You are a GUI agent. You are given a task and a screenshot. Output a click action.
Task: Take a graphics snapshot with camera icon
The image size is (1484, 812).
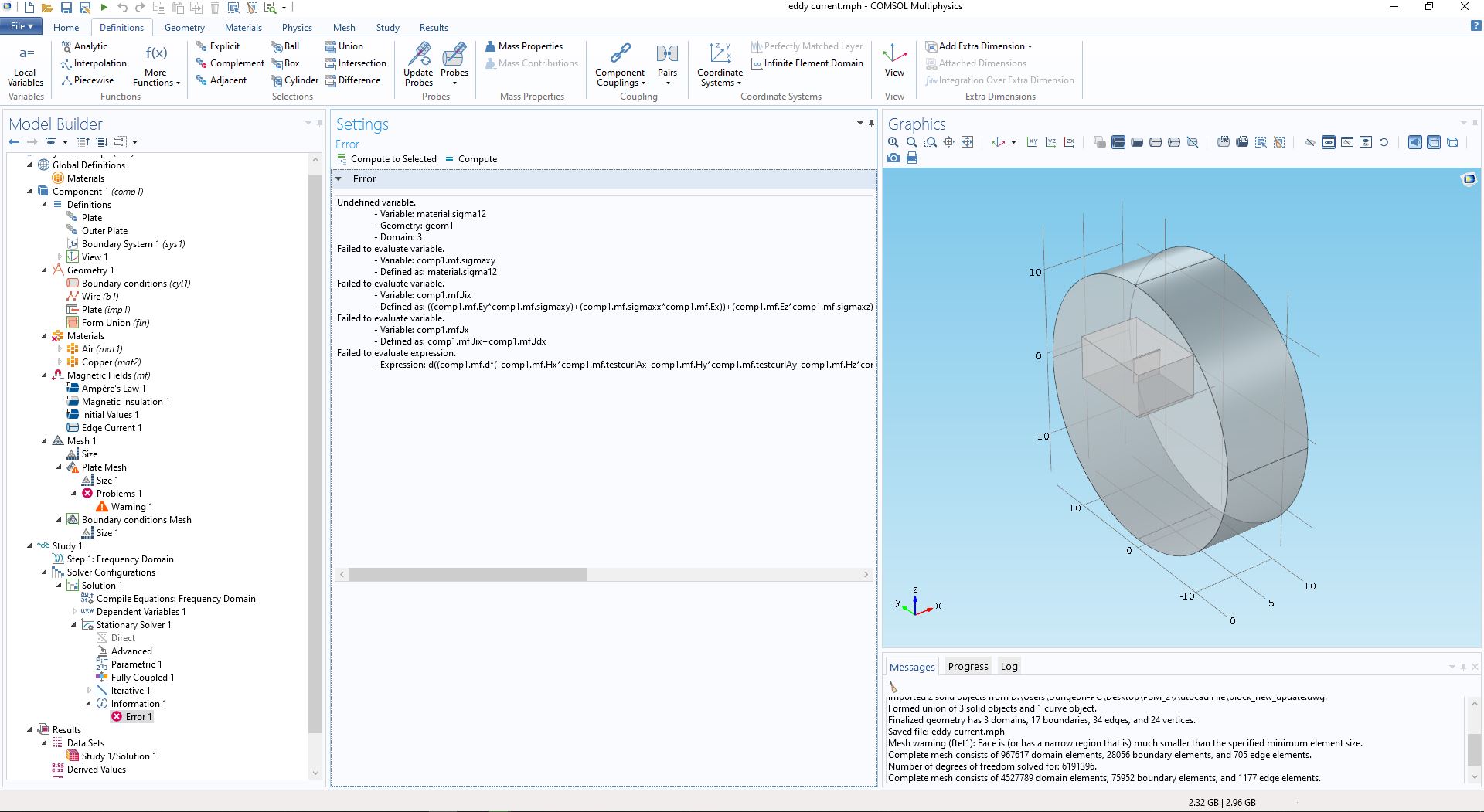(x=893, y=158)
